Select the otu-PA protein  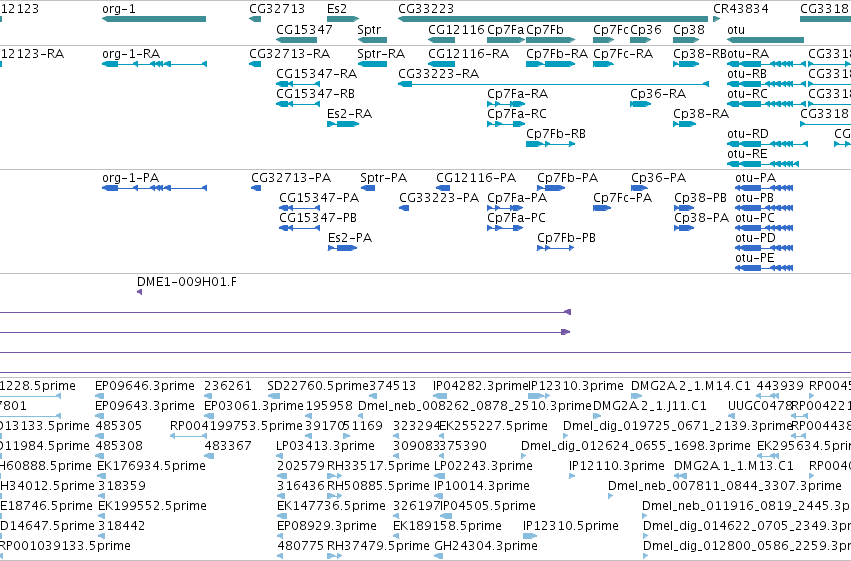764,188
